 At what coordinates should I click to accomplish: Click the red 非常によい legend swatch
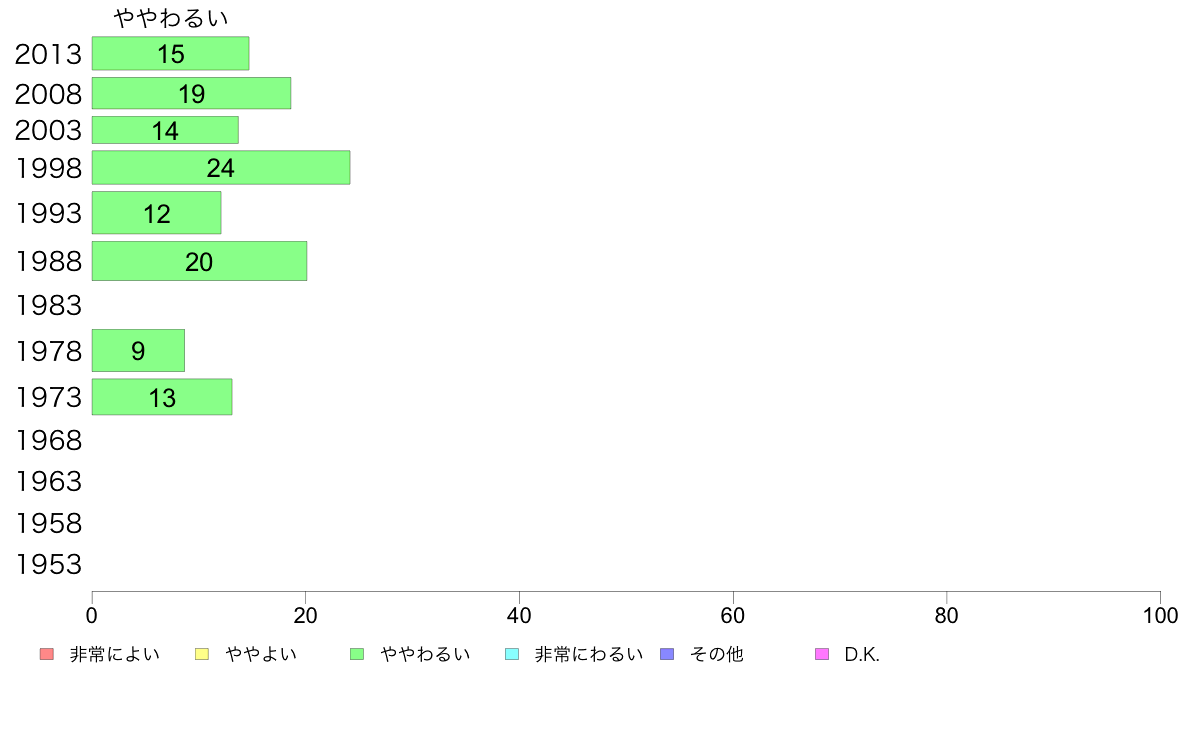coord(47,654)
